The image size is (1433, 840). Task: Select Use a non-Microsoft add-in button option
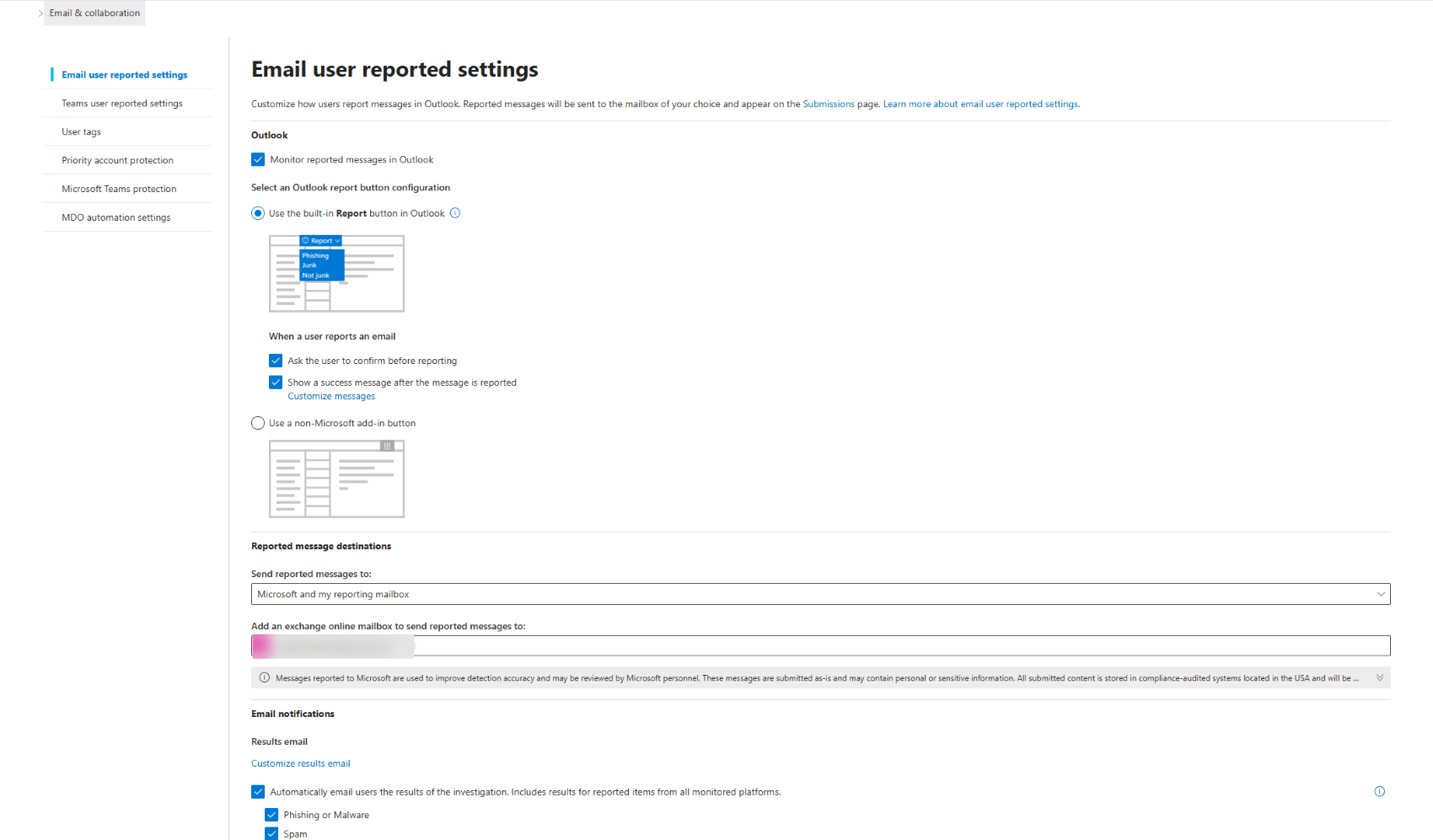coord(258,423)
